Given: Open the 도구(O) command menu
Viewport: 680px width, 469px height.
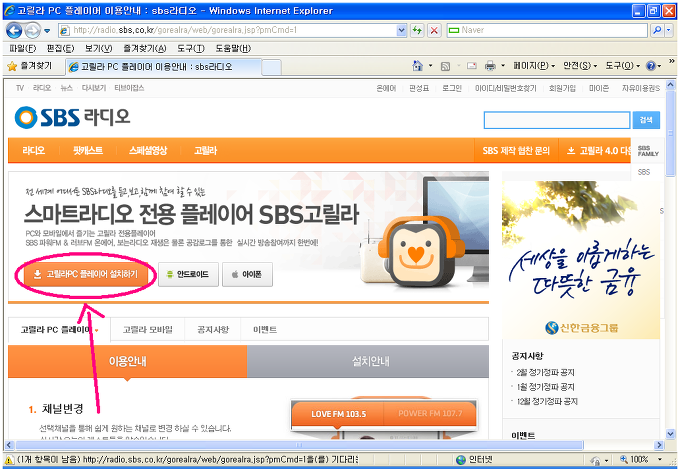Looking at the screenshot, I should pyautogui.click(x=622, y=66).
